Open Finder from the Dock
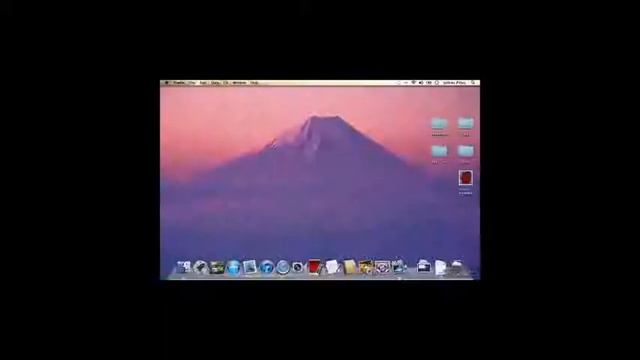 coord(184,267)
